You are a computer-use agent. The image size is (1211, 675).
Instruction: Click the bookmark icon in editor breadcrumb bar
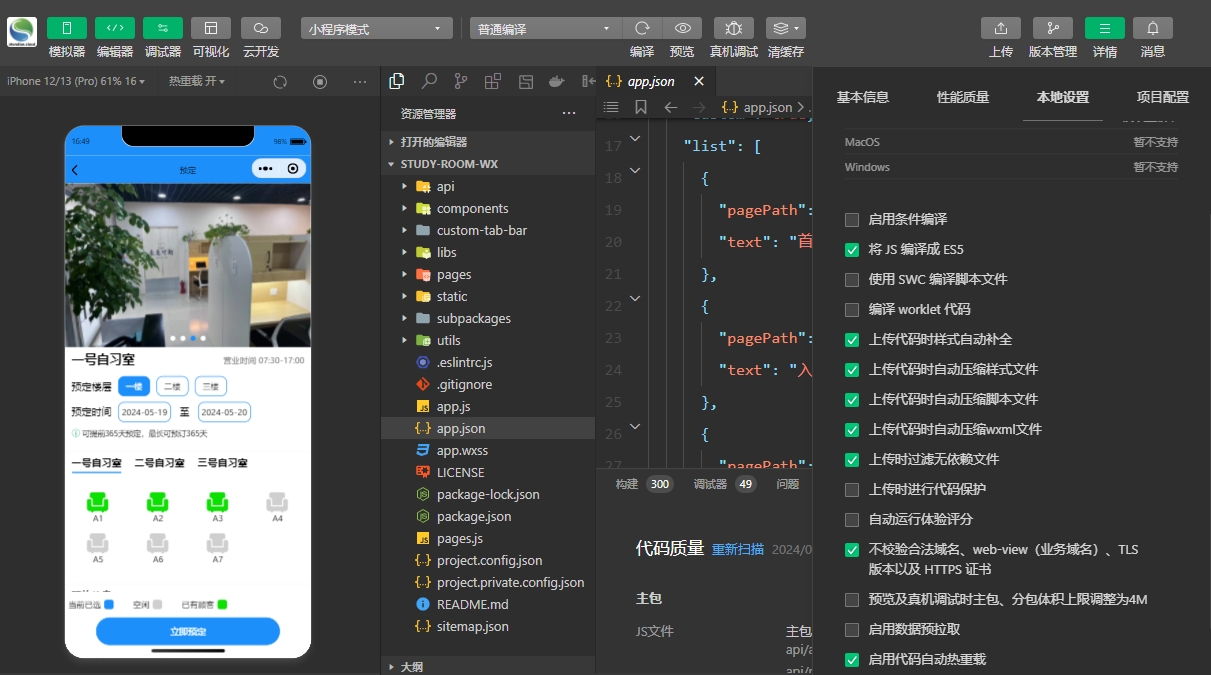(640, 107)
